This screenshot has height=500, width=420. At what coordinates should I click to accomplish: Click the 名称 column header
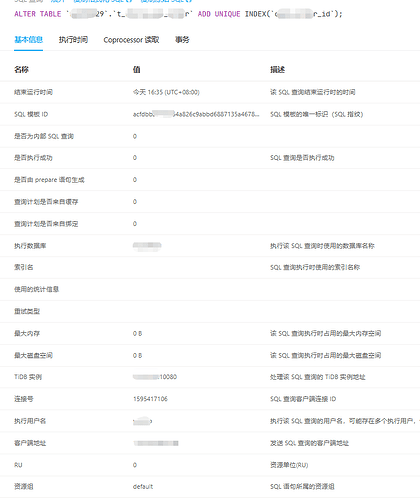pos(21,69)
